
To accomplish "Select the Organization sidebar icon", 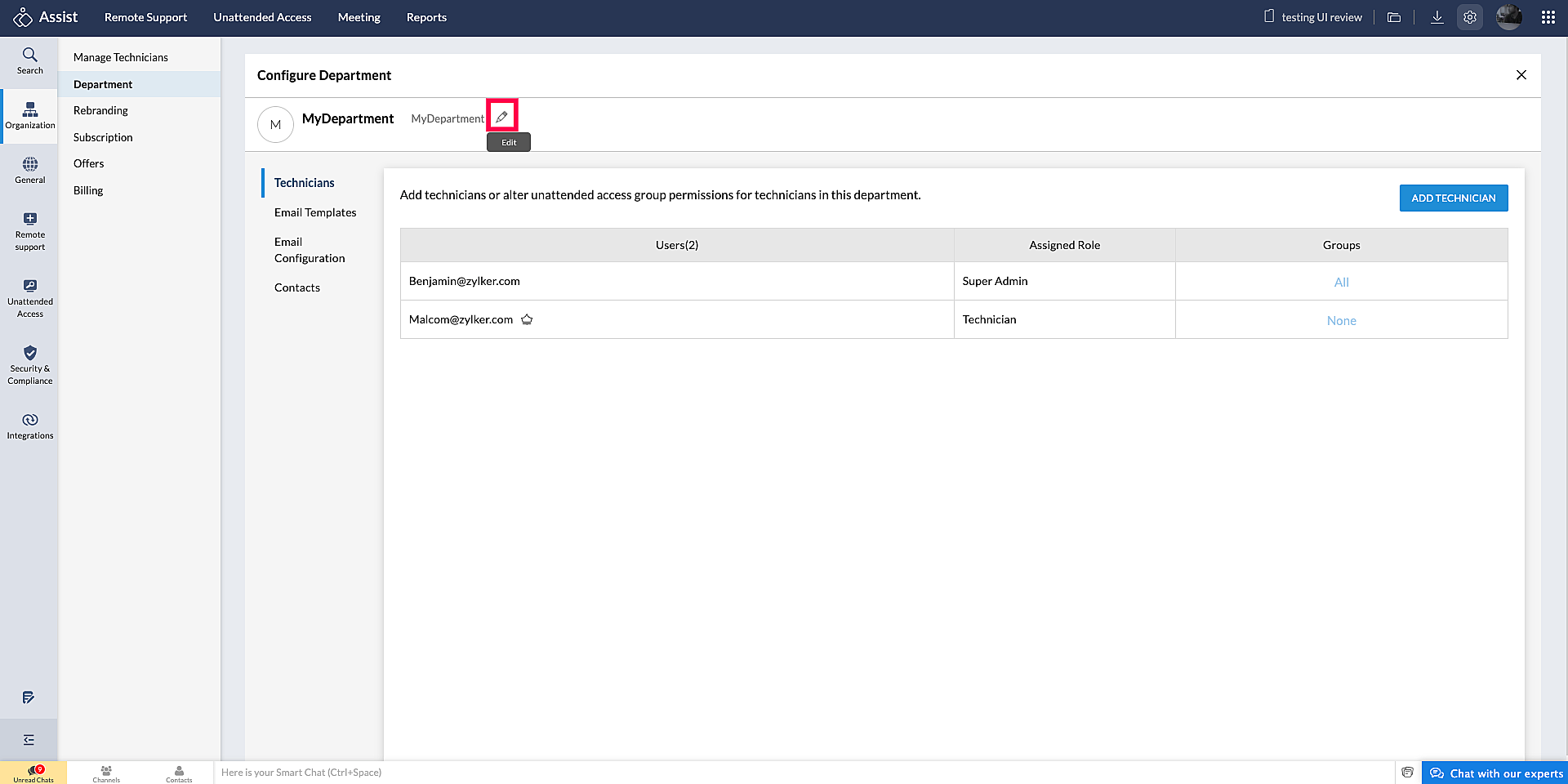I will (x=30, y=116).
